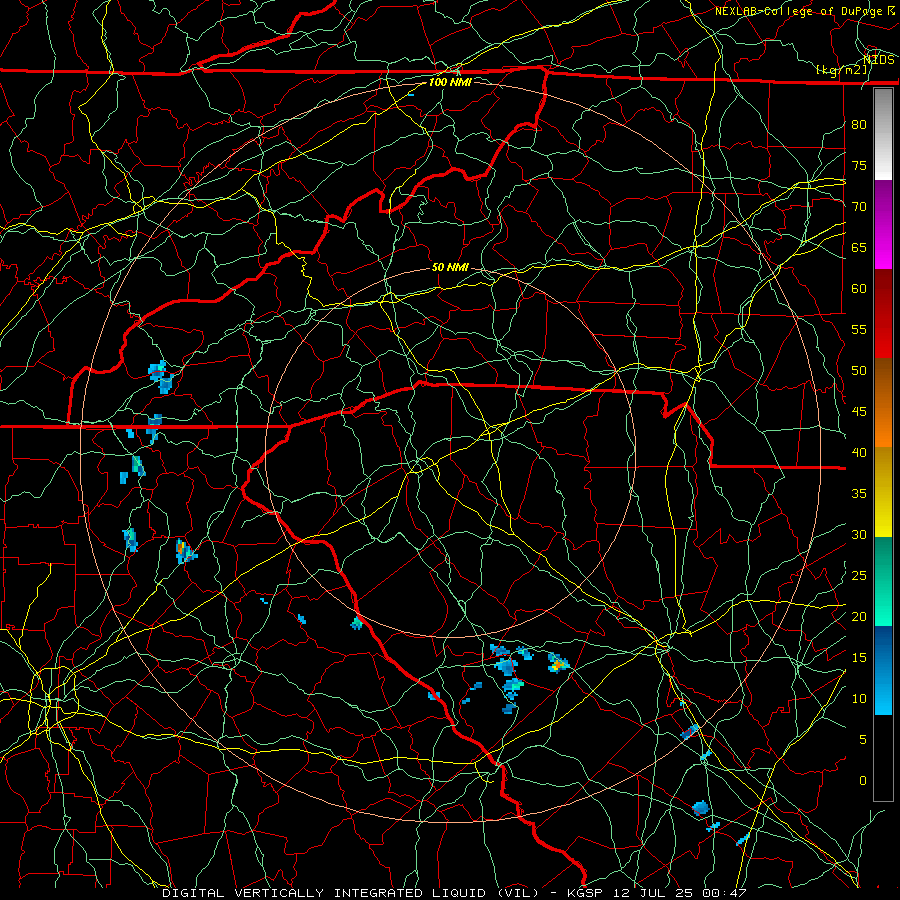Click the "KGSP" radar station identifier
The height and width of the screenshot is (900, 900).
585,893
